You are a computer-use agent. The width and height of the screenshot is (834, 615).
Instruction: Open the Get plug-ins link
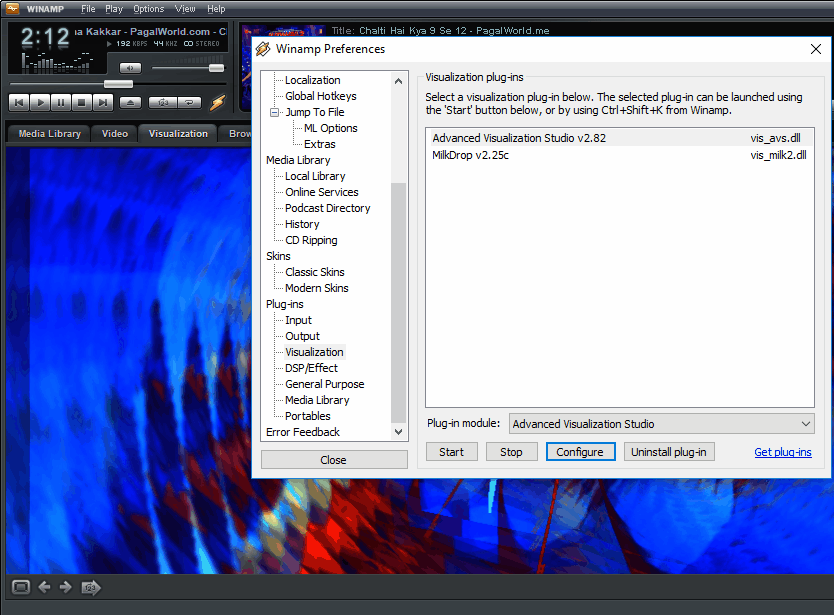(x=783, y=452)
